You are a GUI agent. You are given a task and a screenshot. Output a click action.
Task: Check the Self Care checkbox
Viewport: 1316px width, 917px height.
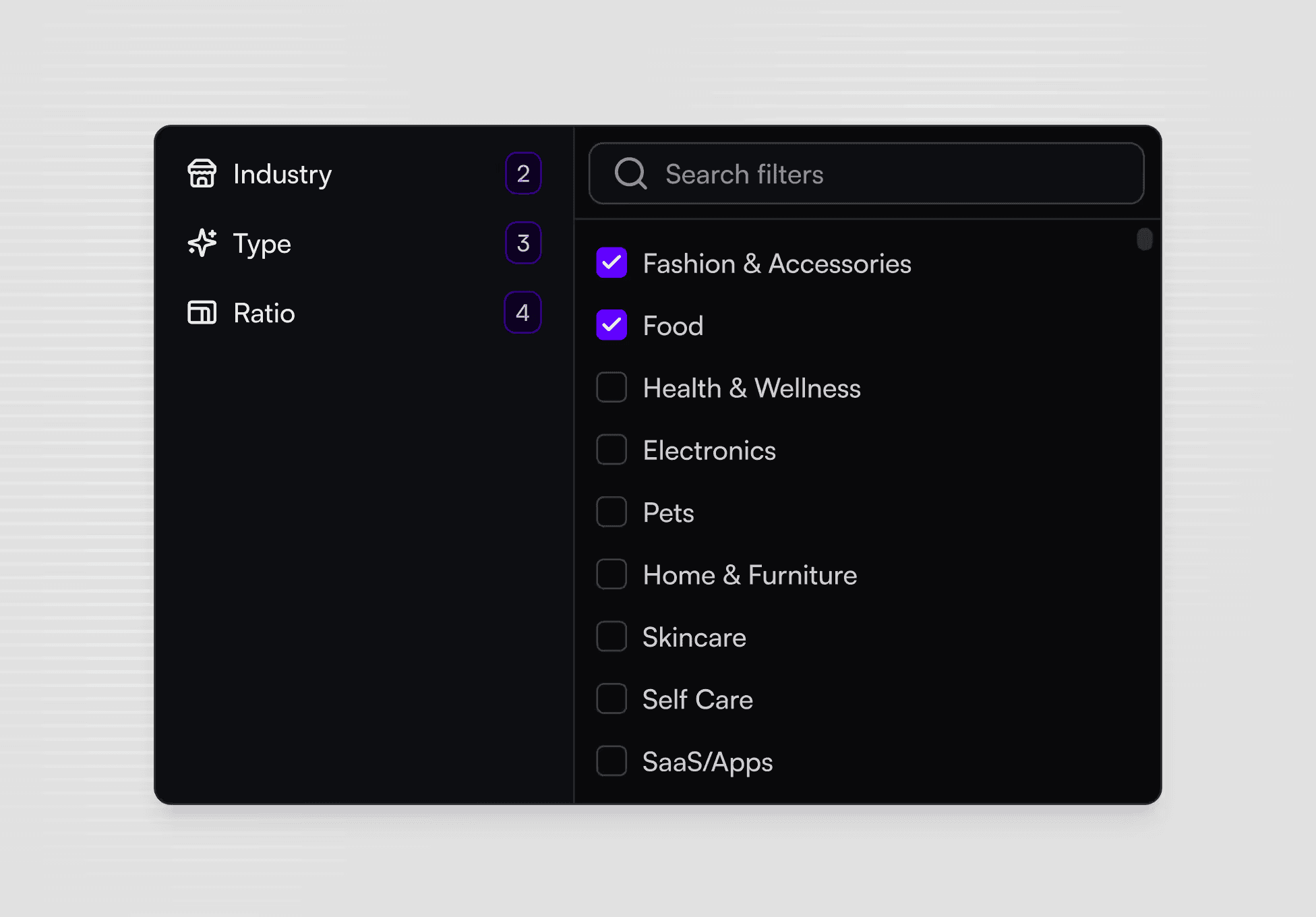click(x=611, y=699)
